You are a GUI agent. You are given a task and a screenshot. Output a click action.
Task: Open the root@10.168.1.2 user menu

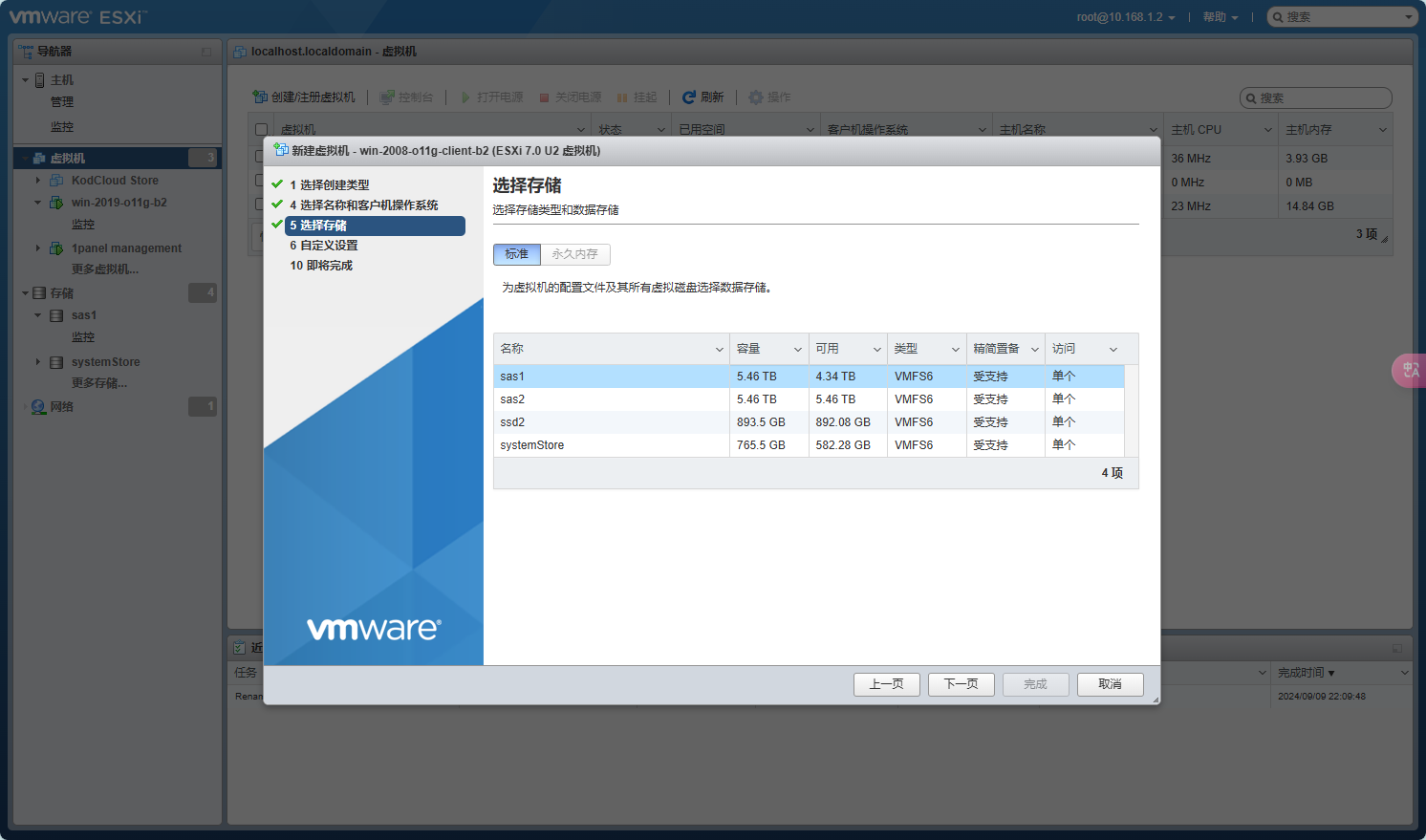tap(1126, 17)
